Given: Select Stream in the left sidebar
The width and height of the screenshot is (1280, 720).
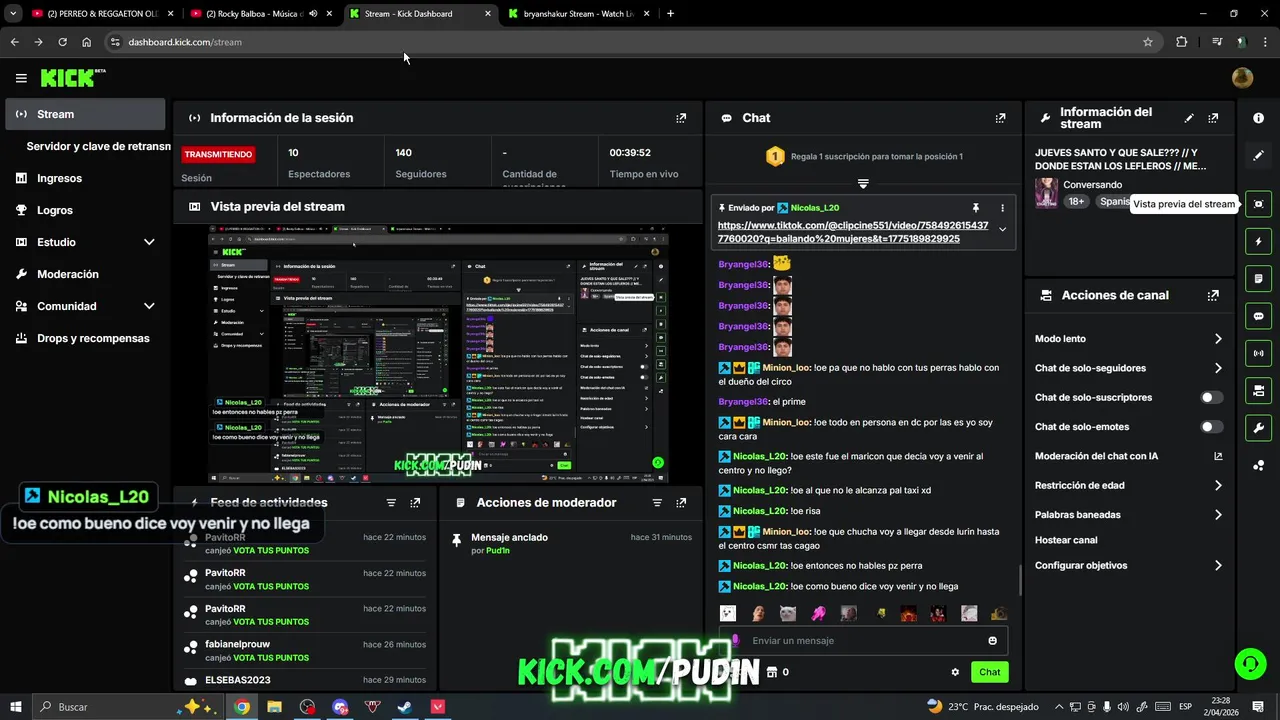Looking at the screenshot, I should pyautogui.click(x=85, y=114).
